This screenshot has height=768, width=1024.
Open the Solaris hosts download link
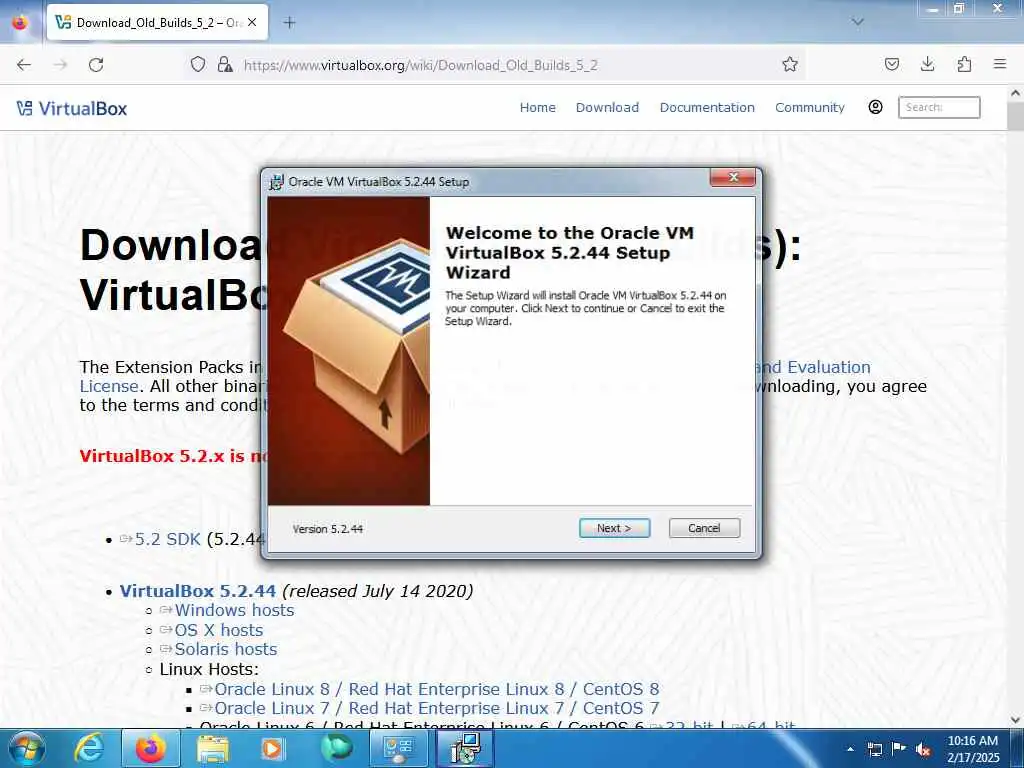pos(225,649)
